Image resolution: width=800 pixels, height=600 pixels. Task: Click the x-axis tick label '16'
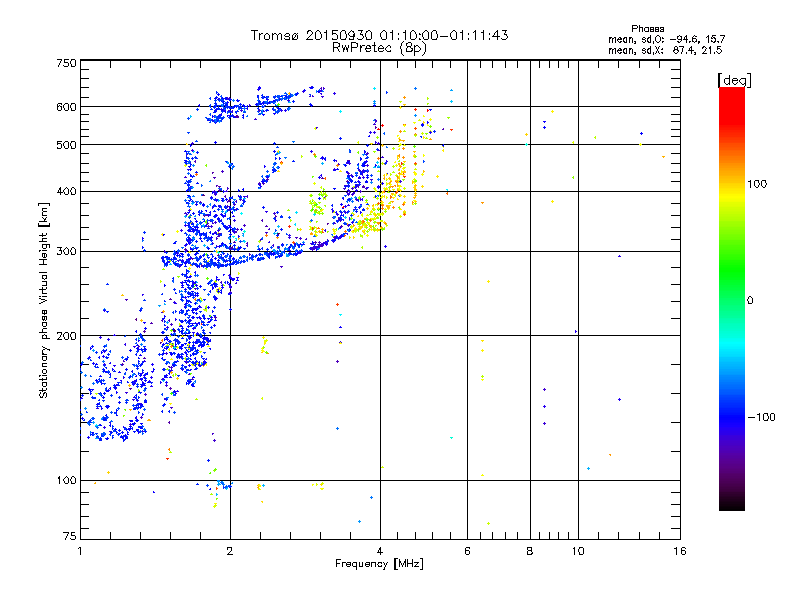680,551
